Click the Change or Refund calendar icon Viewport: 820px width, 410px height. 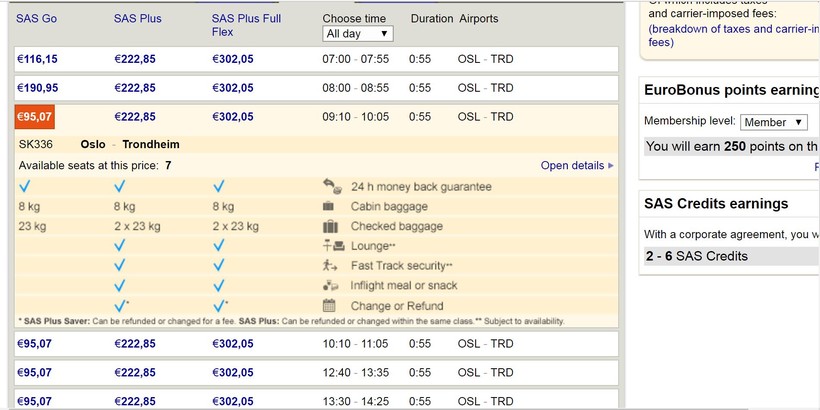click(x=329, y=305)
